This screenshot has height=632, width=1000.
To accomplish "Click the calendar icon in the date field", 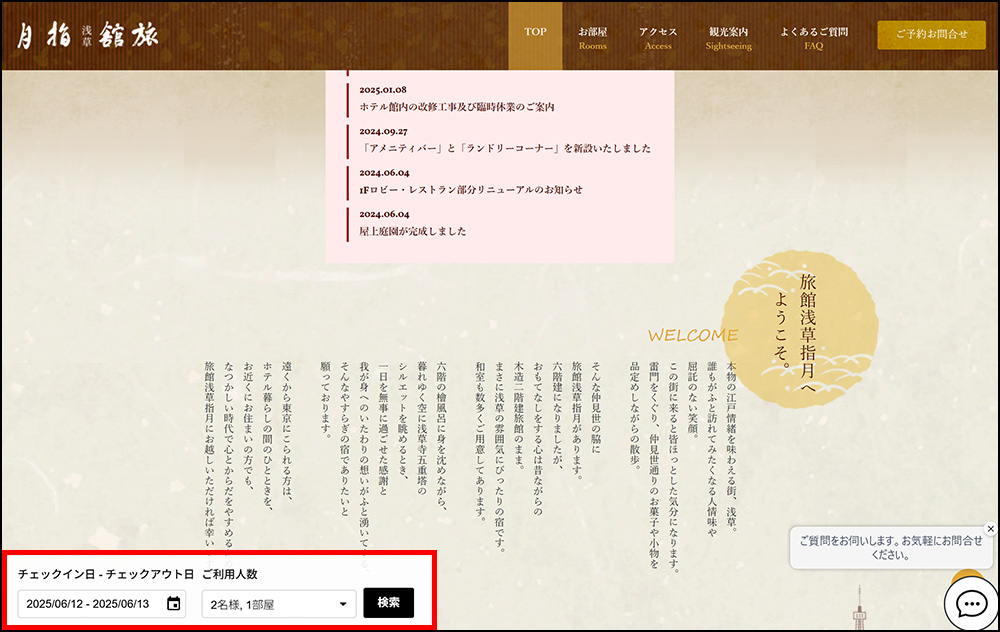I will (174, 603).
